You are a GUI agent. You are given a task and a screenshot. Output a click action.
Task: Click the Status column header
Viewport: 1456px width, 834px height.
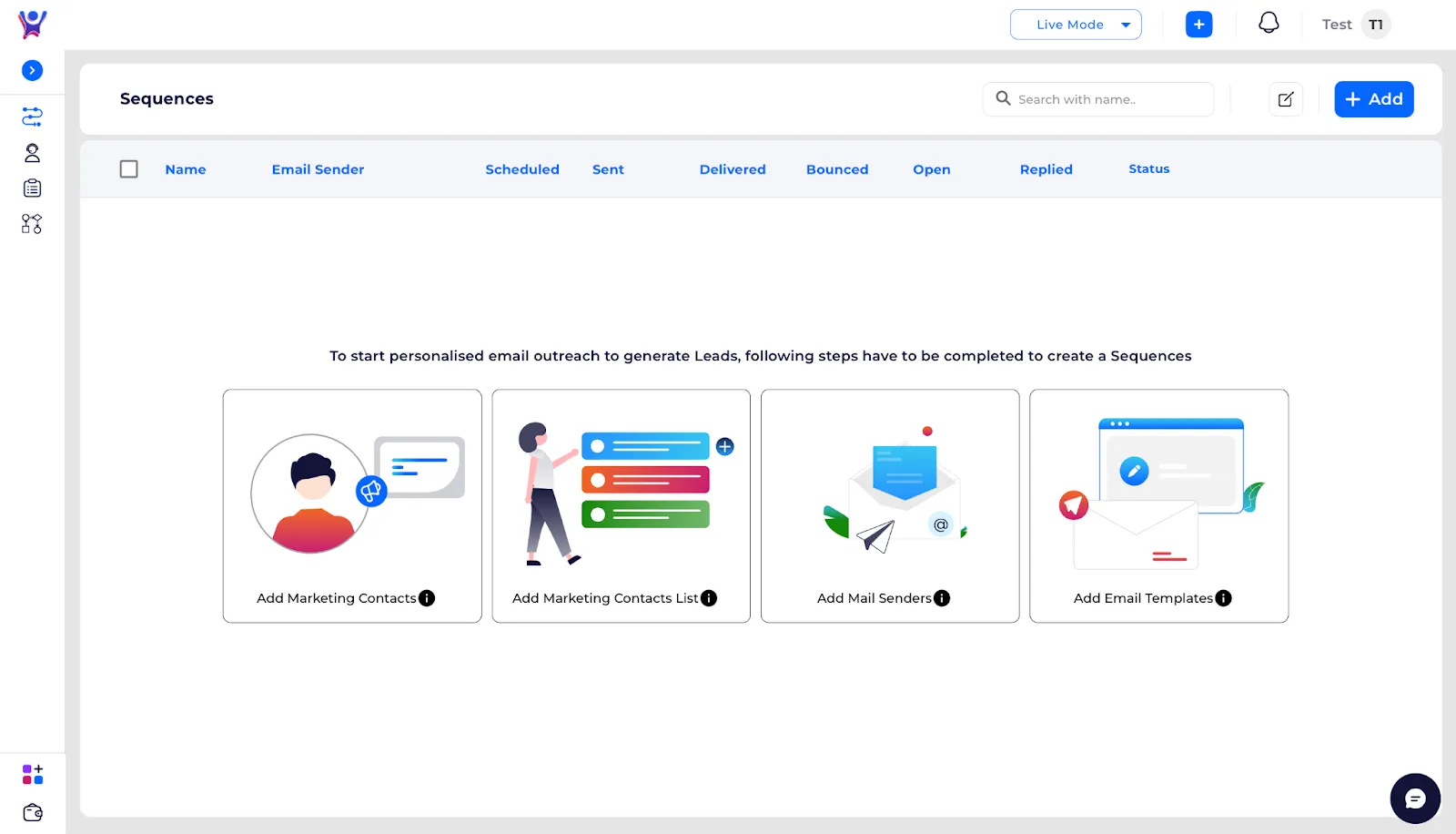(x=1149, y=169)
